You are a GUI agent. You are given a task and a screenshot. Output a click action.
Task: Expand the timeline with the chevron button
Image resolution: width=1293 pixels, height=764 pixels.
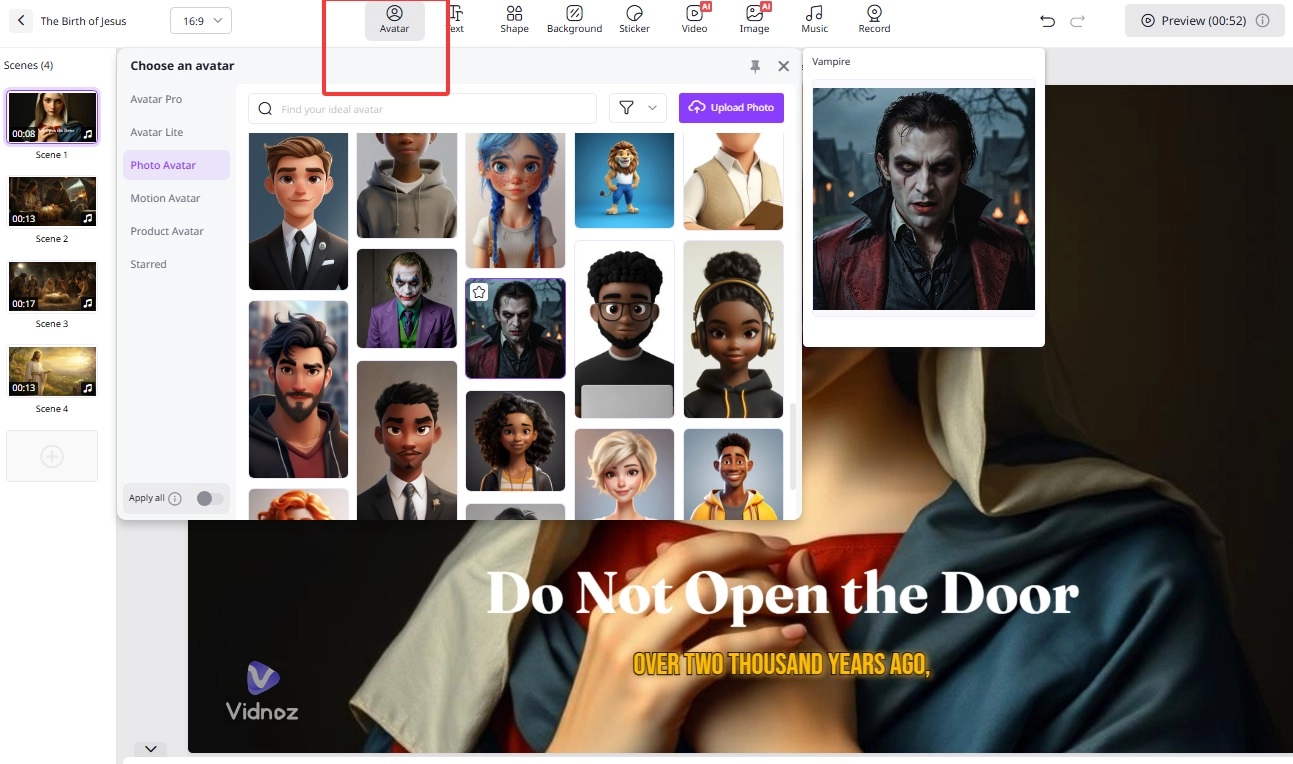151,748
